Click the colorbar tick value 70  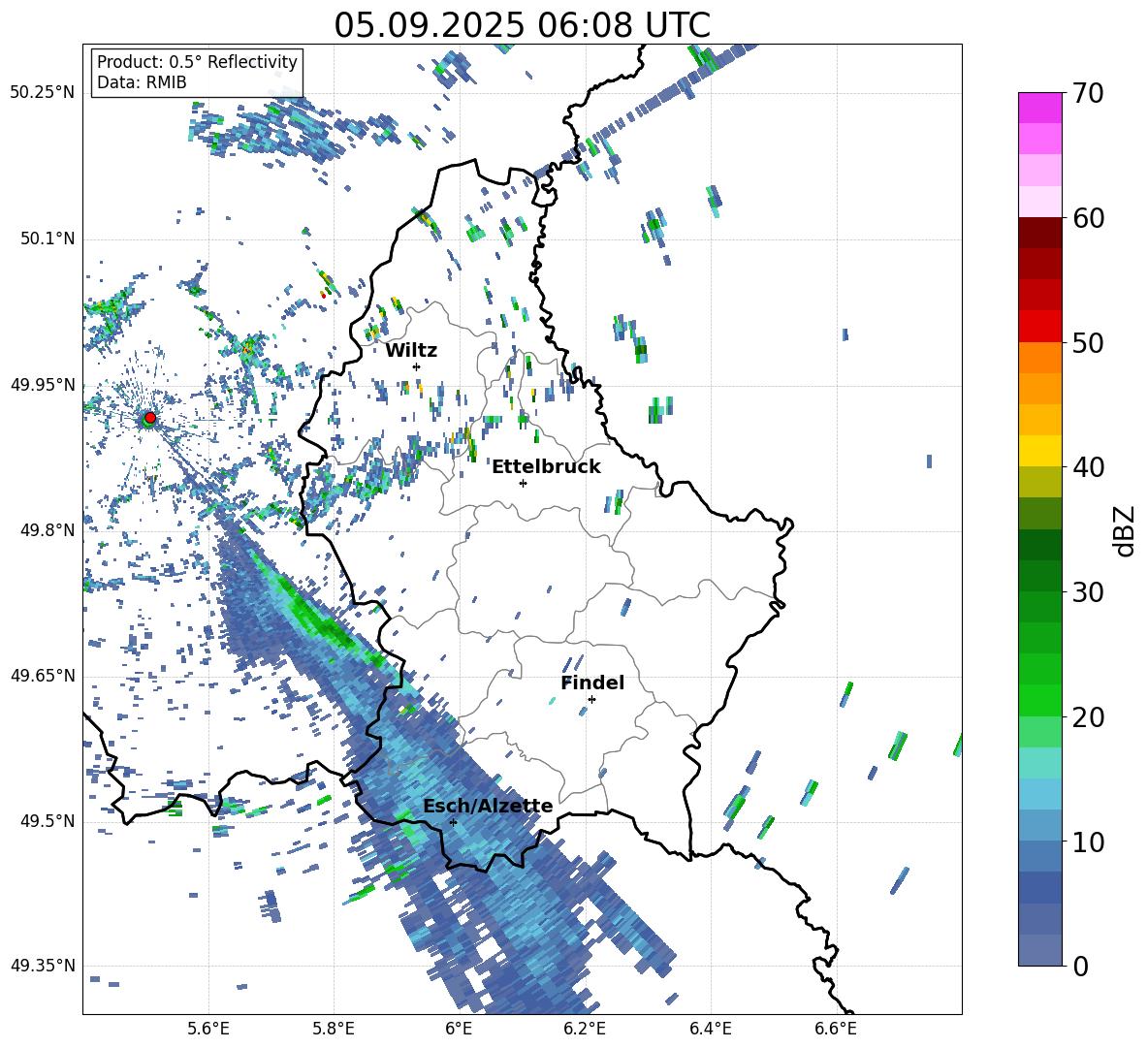pos(1088,93)
